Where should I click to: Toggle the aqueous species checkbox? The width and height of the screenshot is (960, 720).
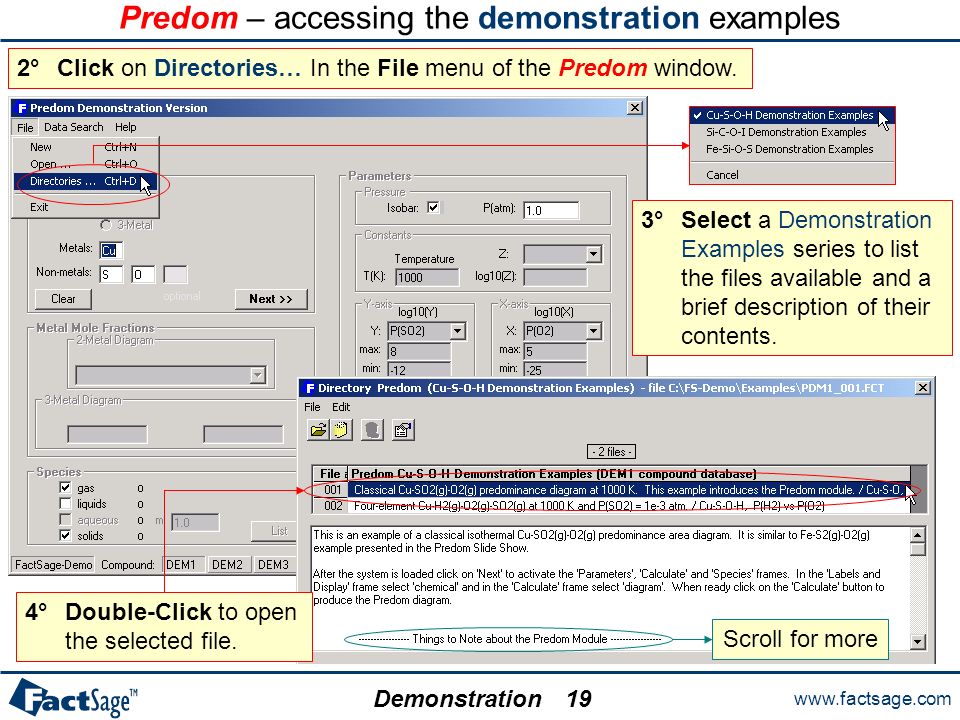pyautogui.click(x=65, y=519)
